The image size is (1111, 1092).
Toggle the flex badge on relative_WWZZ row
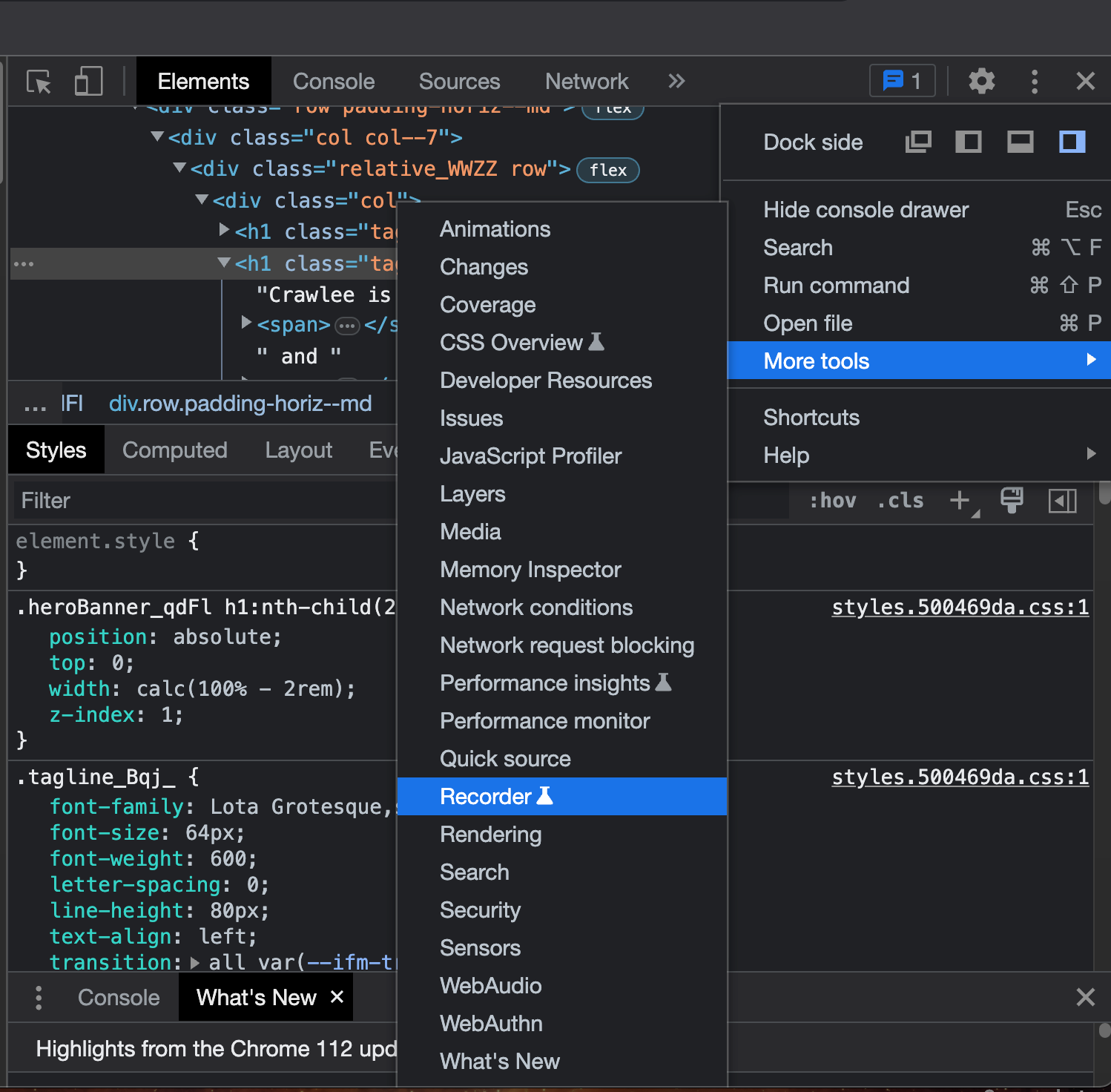607,171
